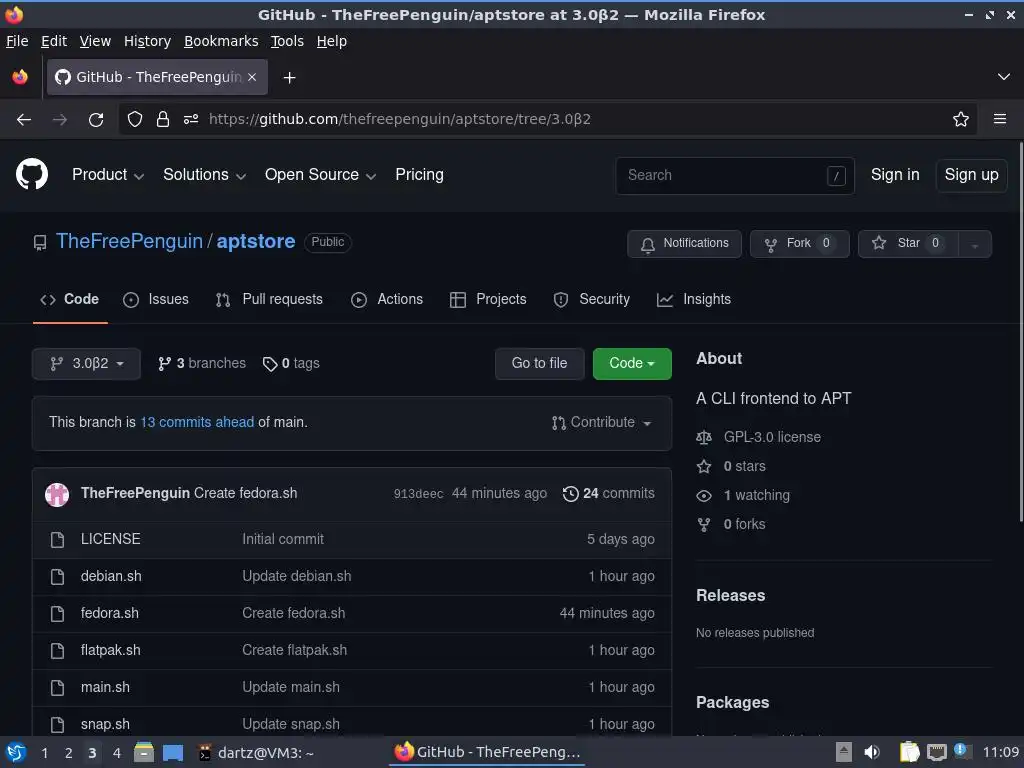
Task: Click the fedora.sh file icon
Action: (57, 614)
